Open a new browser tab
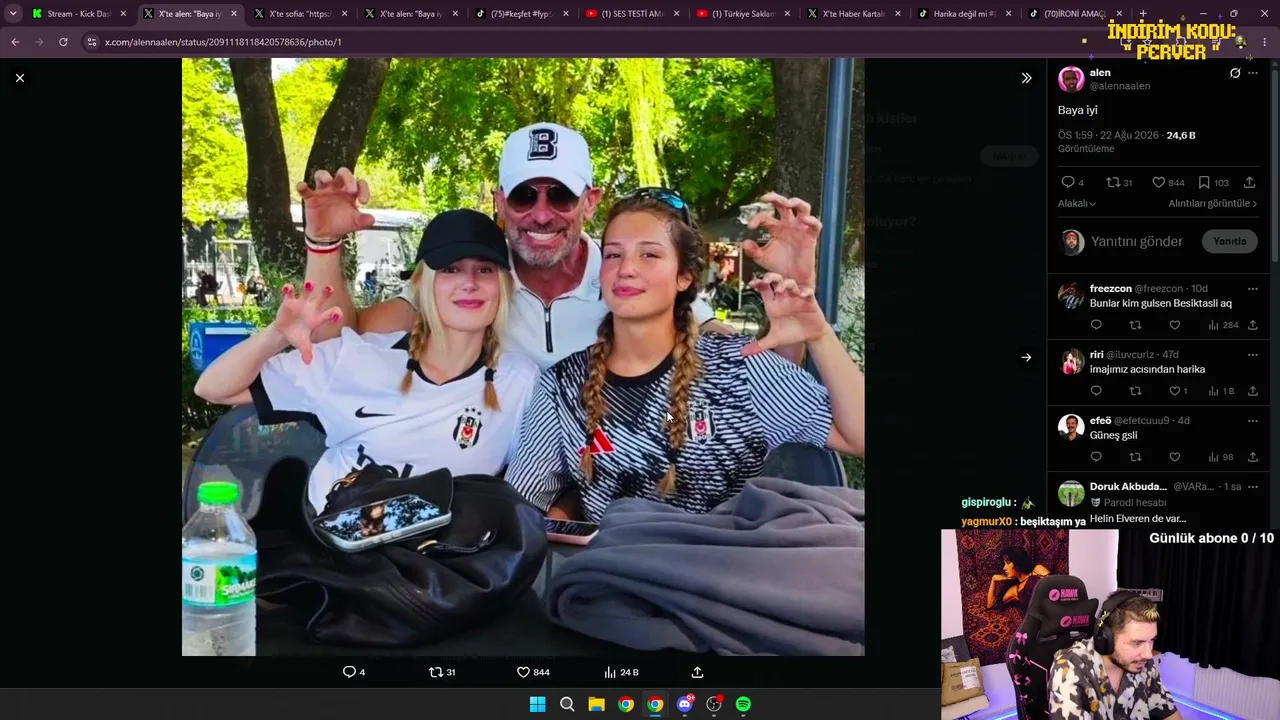This screenshot has width=1280, height=720. [x=1143, y=14]
